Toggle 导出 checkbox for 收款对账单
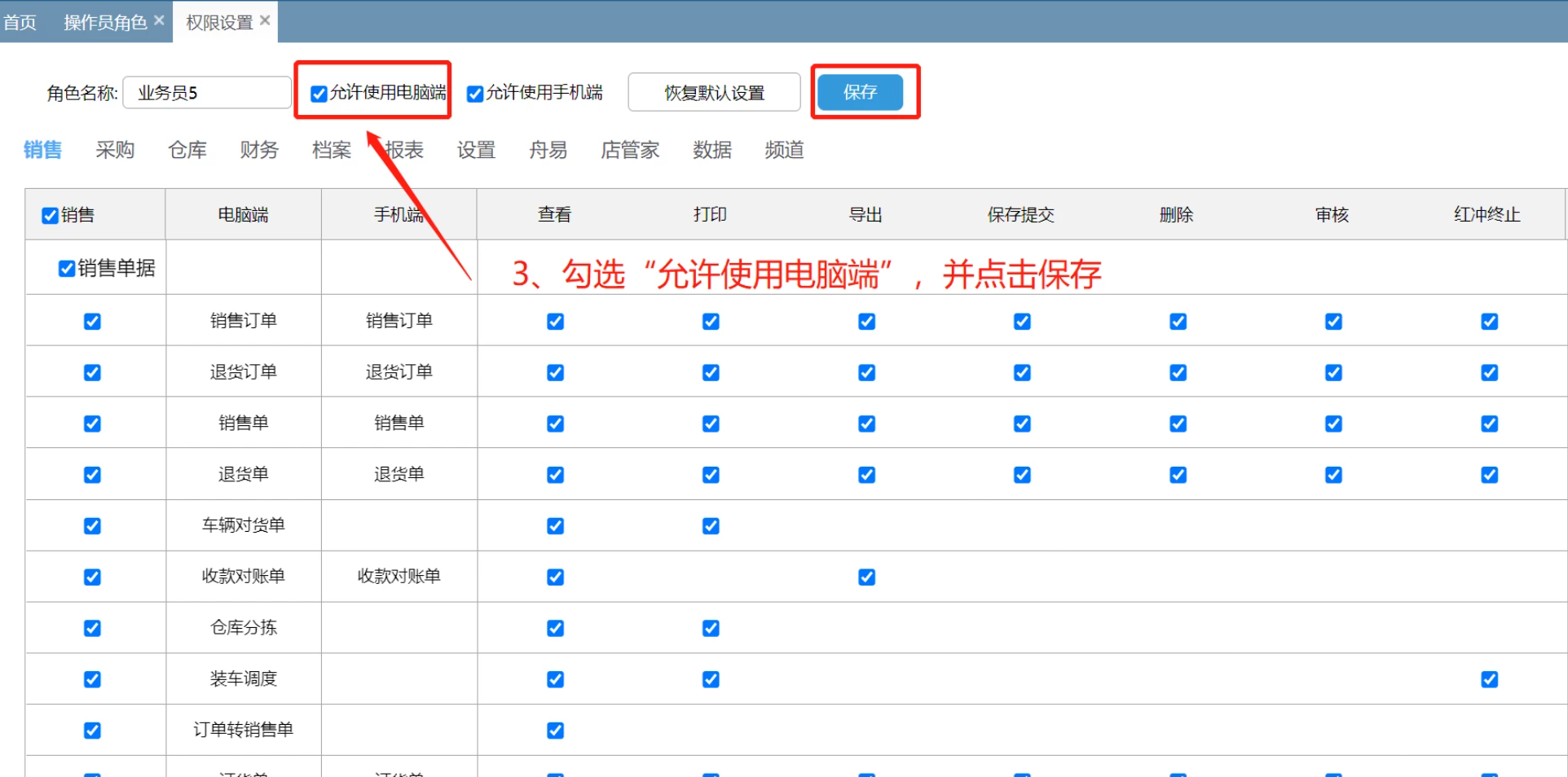The width and height of the screenshot is (1568, 777). (866, 577)
